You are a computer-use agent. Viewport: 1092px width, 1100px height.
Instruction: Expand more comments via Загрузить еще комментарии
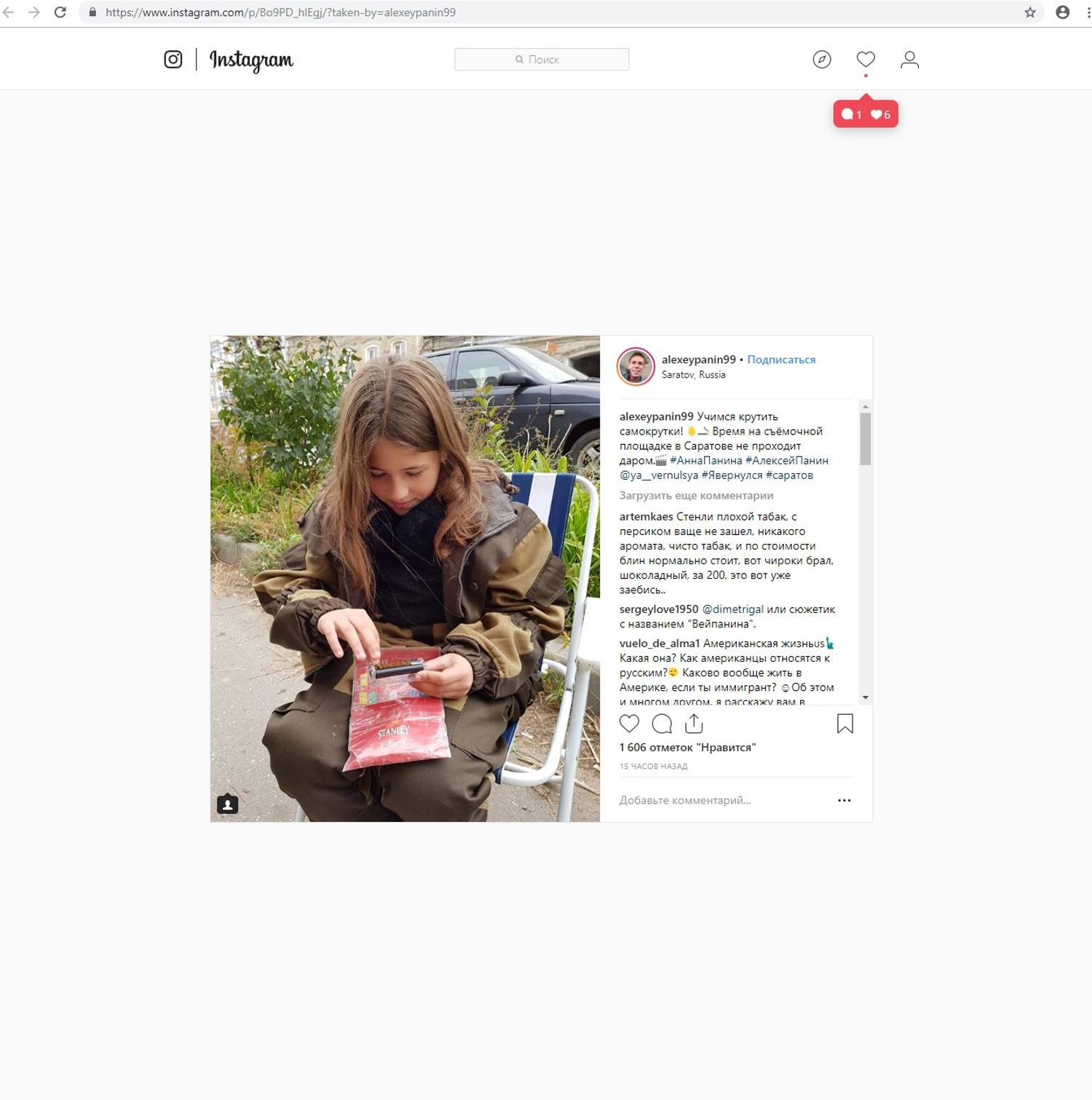[696, 495]
